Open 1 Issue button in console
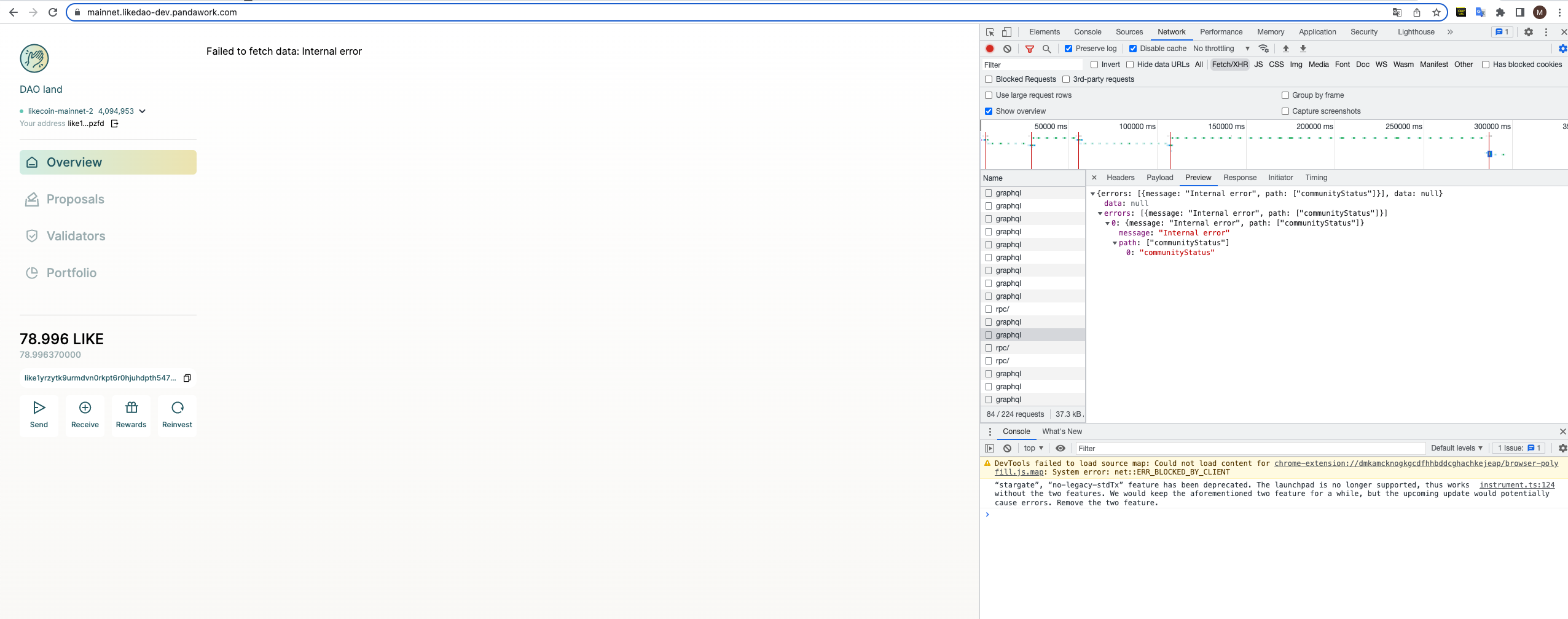This screenshot has width=1568, height=619. (x=1518, y=448)
